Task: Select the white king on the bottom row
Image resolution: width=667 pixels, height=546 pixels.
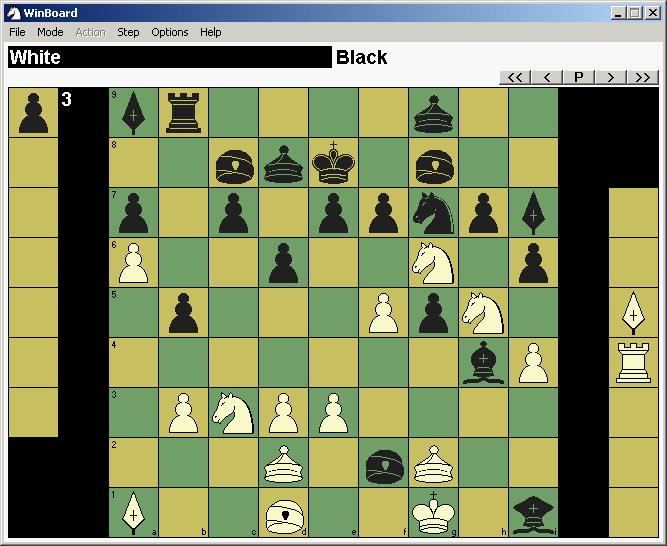Action: (x=433, y=512)
